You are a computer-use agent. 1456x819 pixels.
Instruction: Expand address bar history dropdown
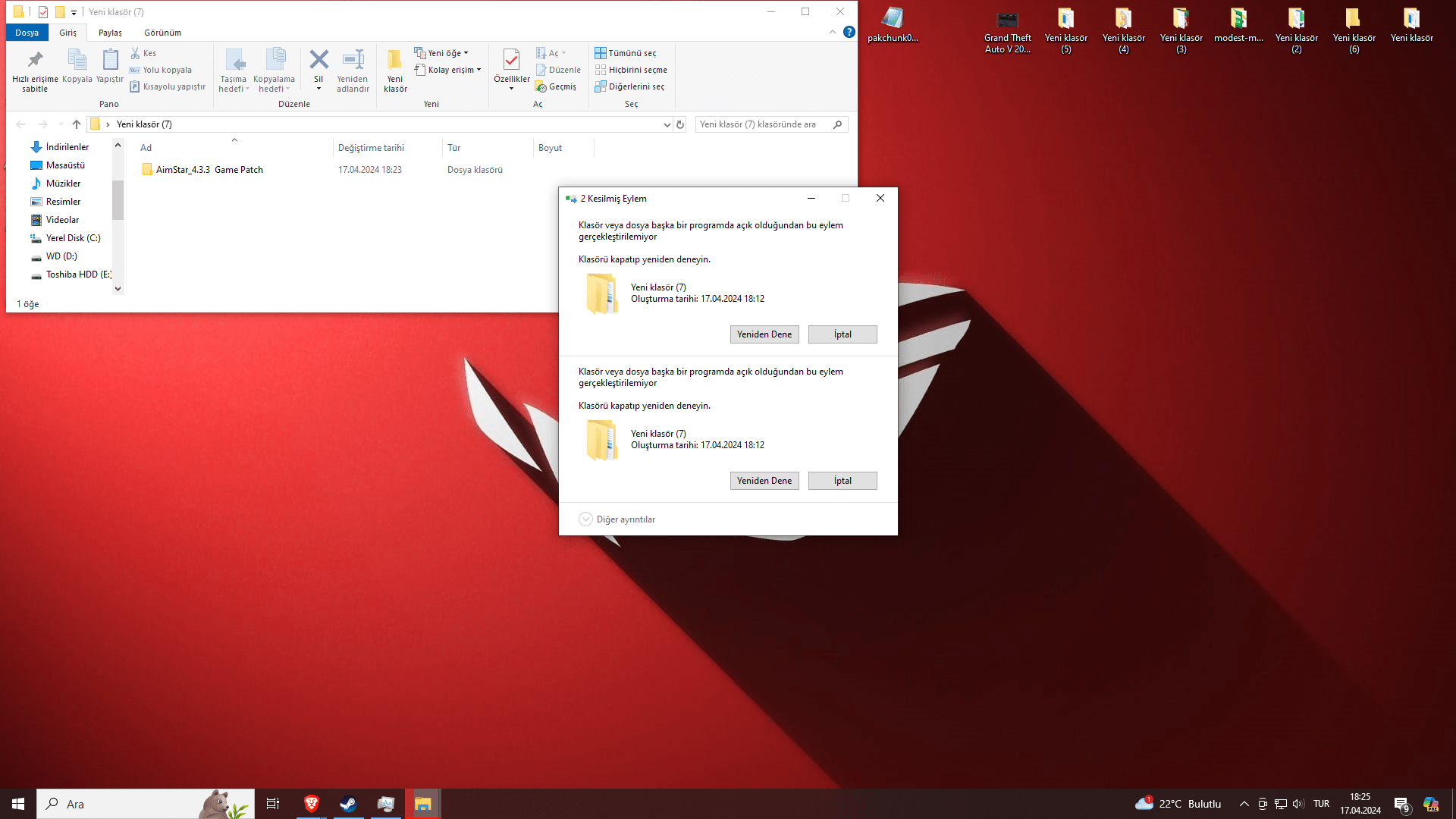[x=667, y=124]
